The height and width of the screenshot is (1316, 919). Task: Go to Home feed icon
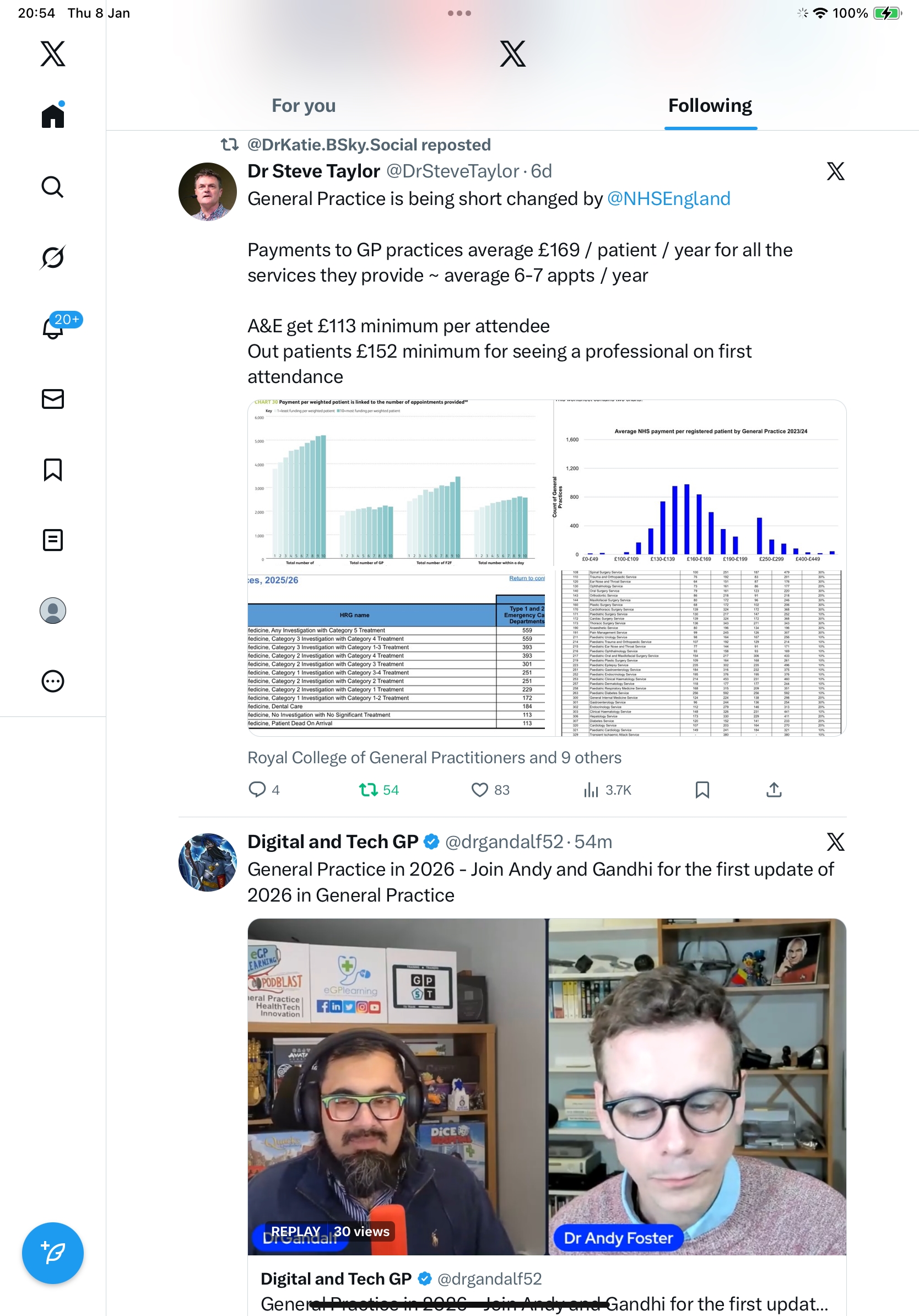52,116
